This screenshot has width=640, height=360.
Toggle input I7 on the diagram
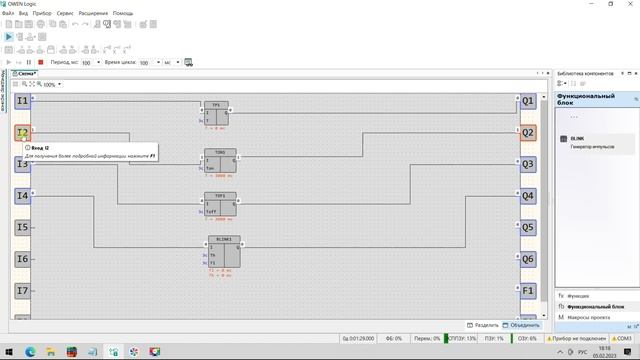pos(22,291)
